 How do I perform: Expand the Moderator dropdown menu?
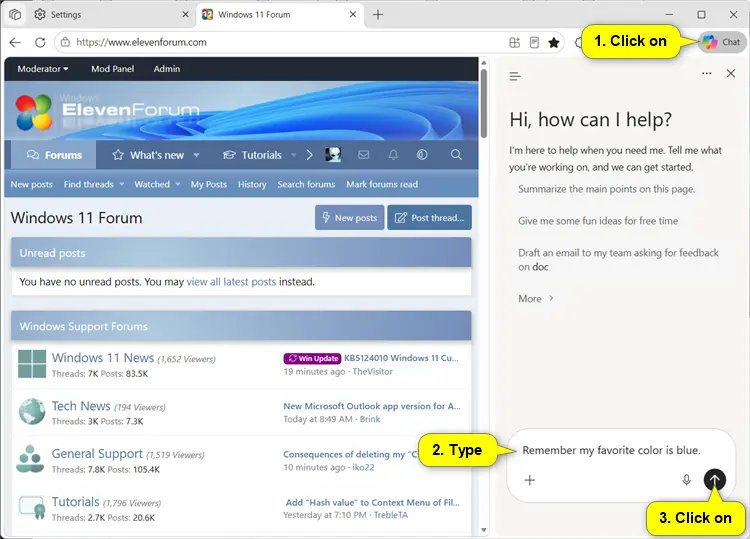click(43, 69)
